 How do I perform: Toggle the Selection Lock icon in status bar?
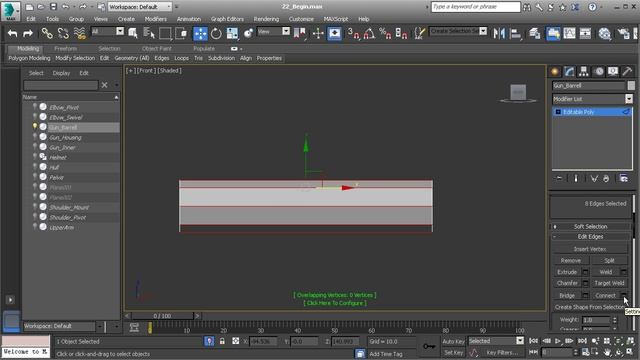pyautogui.click(x=222, y=341)
